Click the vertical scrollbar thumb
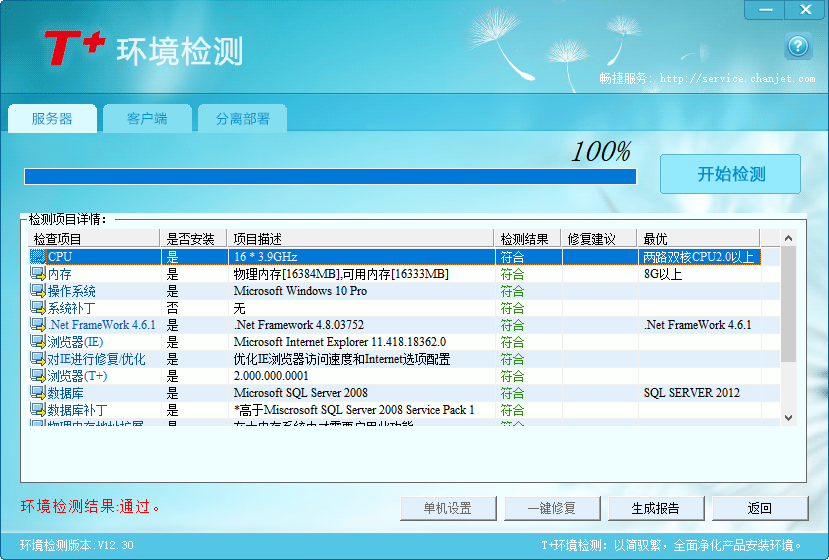 click(788, 304)
